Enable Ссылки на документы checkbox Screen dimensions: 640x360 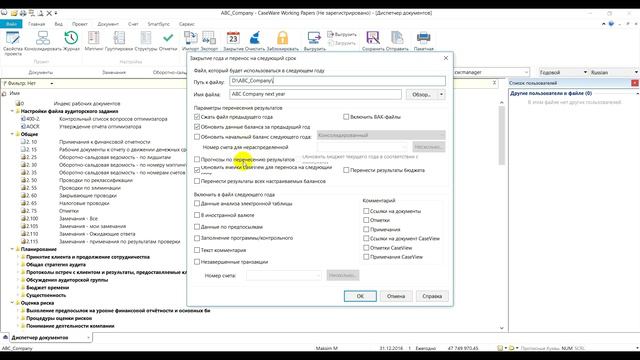pos(366,211)
